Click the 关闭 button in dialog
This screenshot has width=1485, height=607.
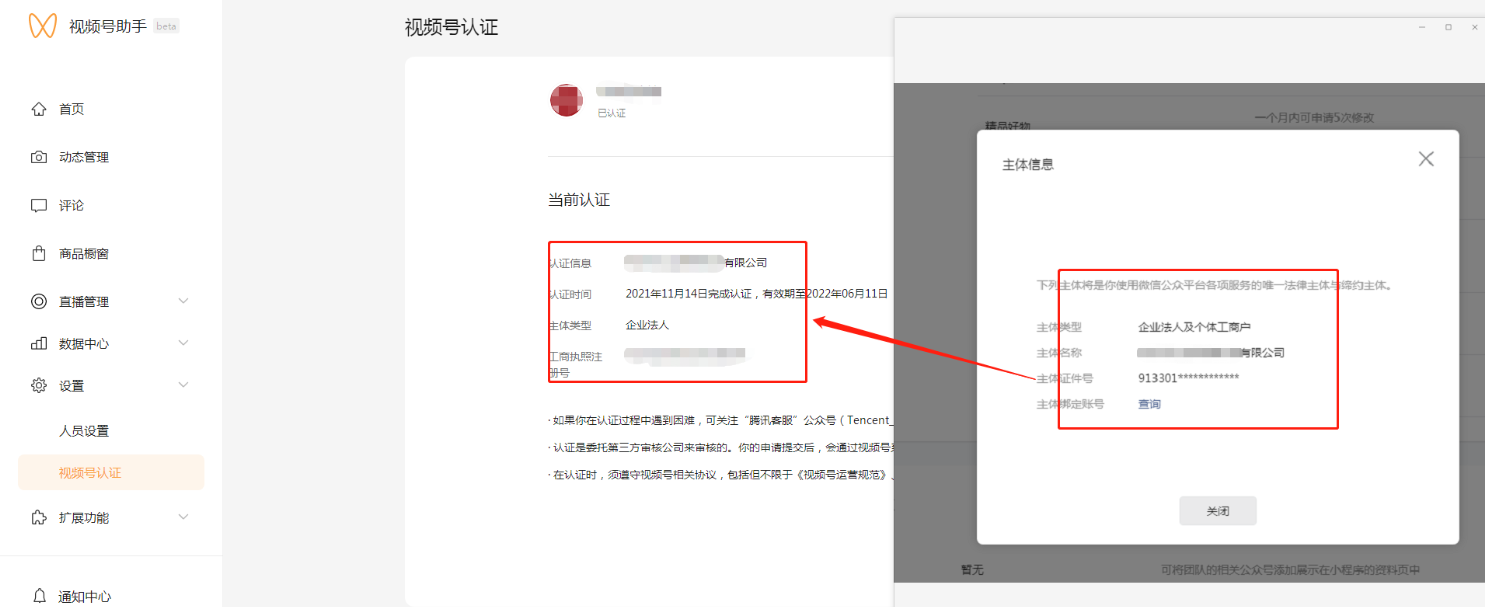[1217, 511]
